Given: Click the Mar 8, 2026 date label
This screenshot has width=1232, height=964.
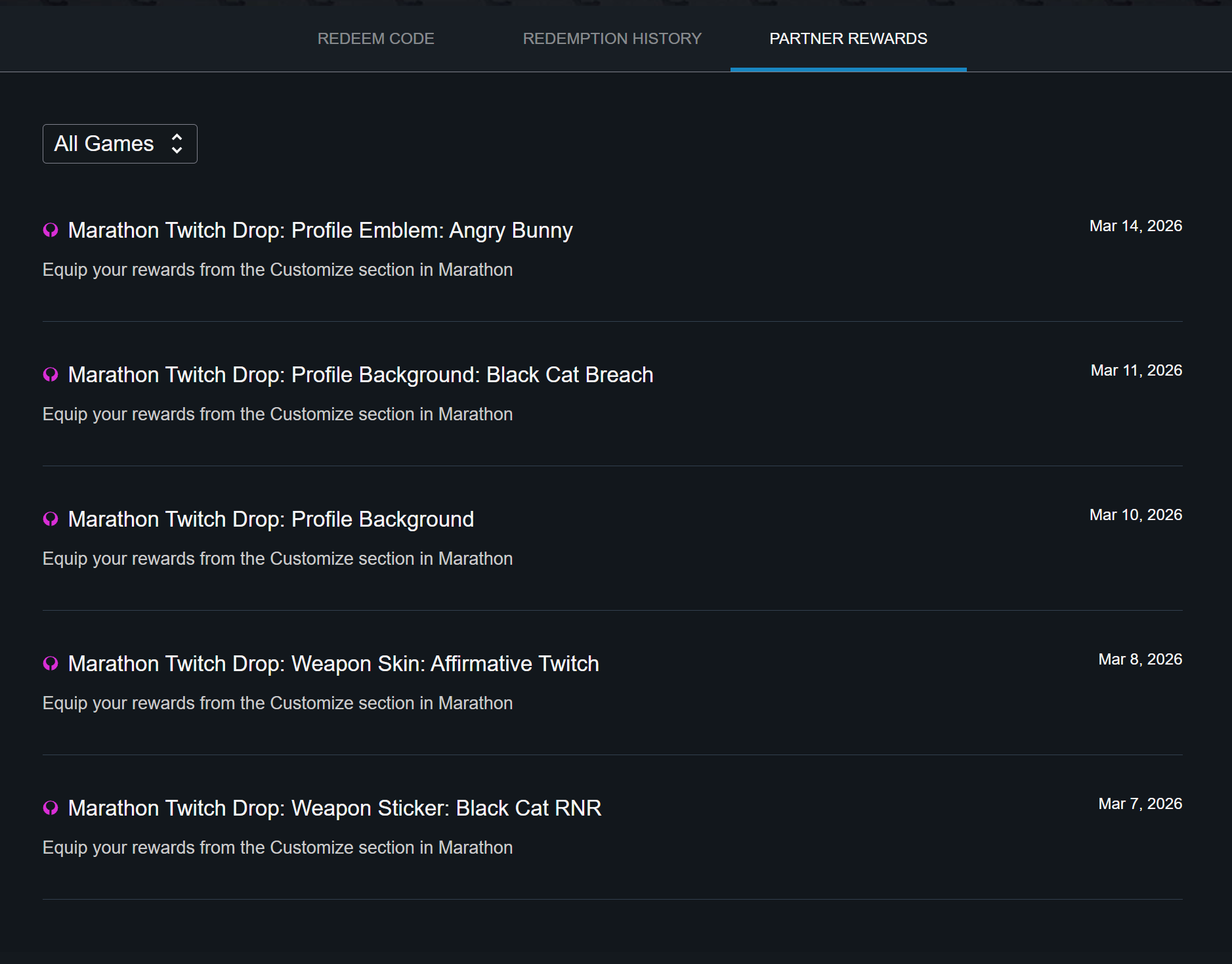Looking at the screenshot, I should (1140, 659).
